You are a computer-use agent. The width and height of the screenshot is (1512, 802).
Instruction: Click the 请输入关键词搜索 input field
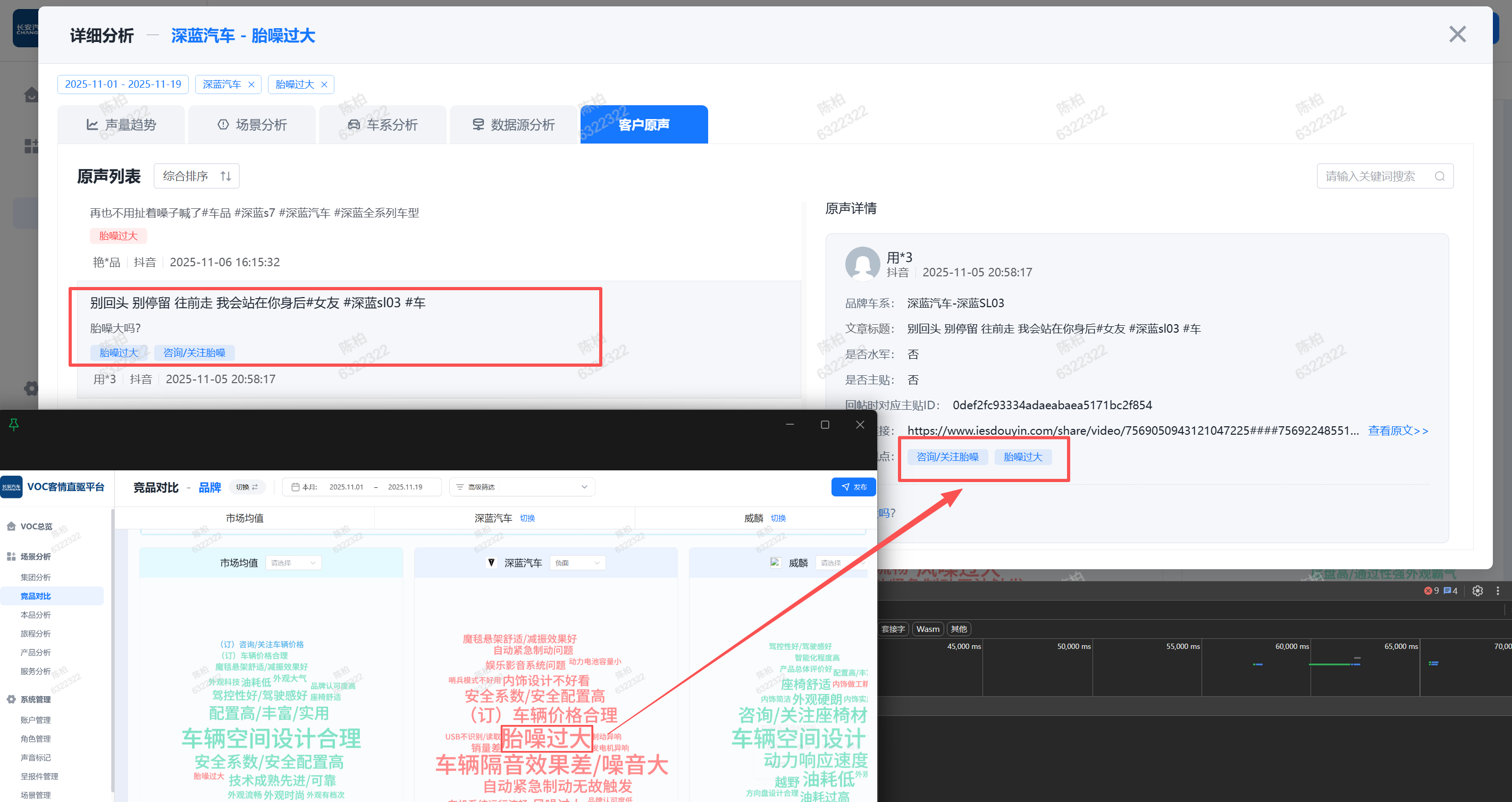click(1371, 176)
